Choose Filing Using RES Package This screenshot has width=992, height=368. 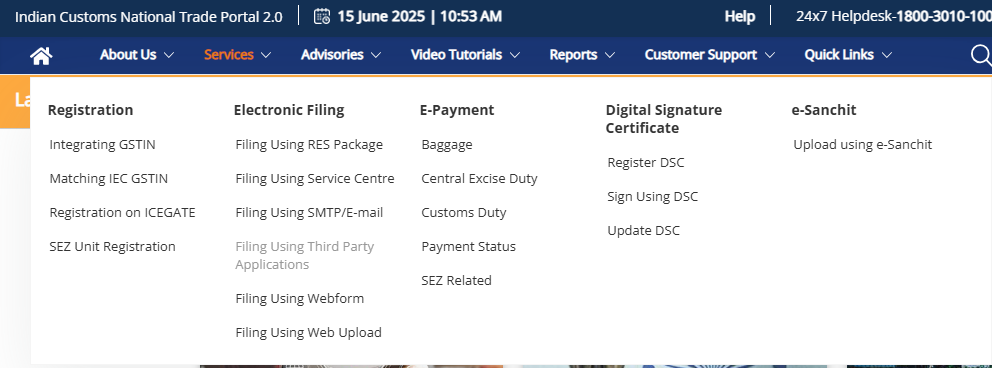(309, 144)
